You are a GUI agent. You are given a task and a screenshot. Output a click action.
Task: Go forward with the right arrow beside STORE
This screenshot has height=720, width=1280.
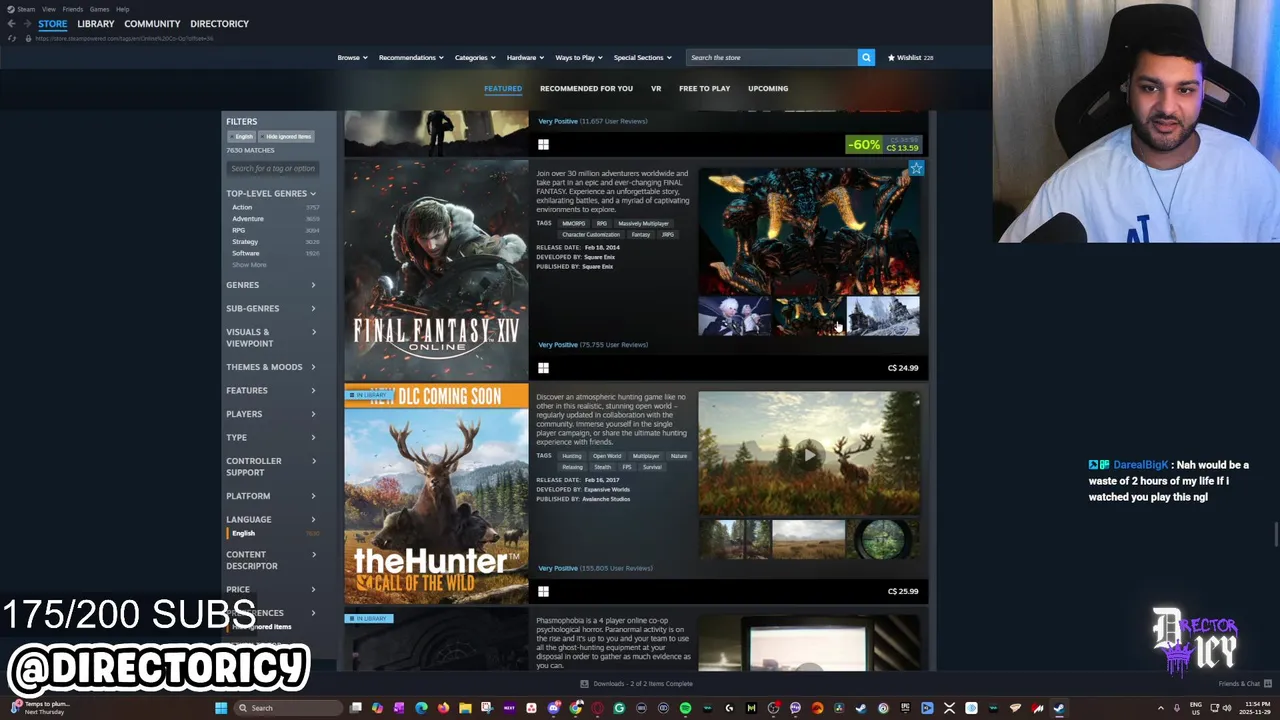point(28,23)
